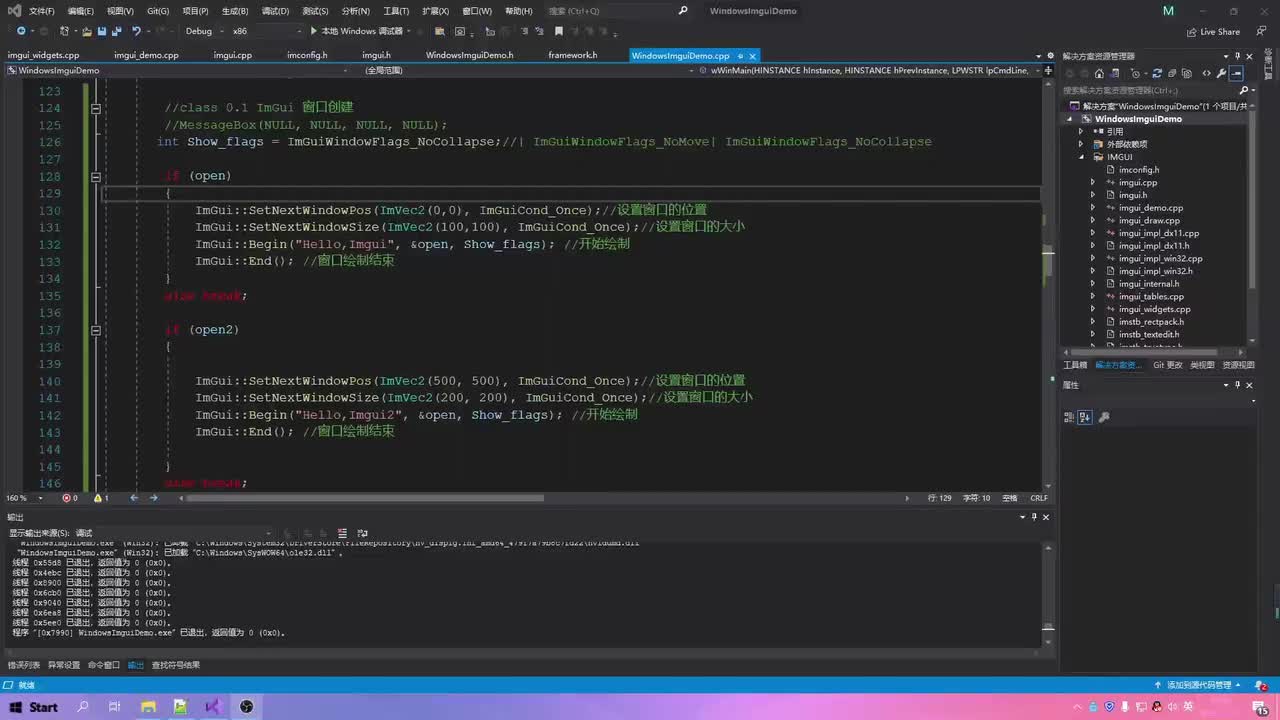1280x720 pixels.
Task: Switch to the framework.h tab
Action: coord(572,55)
